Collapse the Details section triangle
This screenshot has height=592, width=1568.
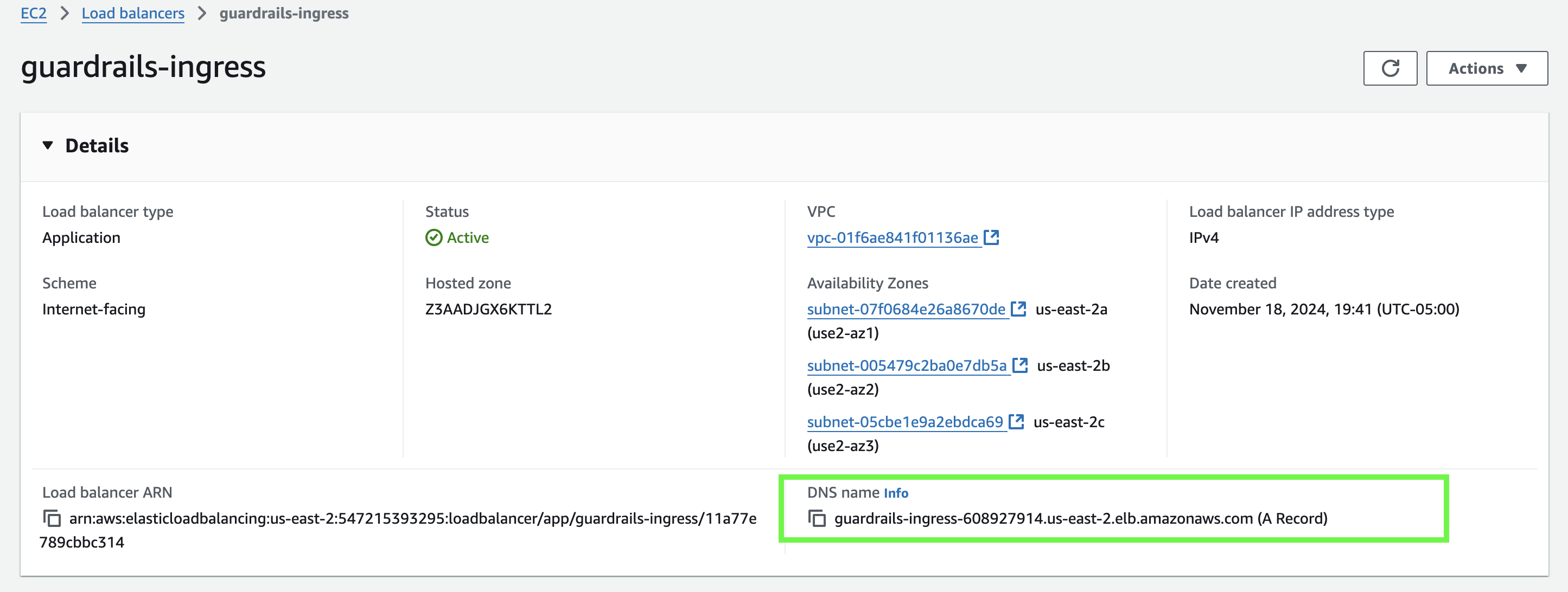tap(48, 145)
